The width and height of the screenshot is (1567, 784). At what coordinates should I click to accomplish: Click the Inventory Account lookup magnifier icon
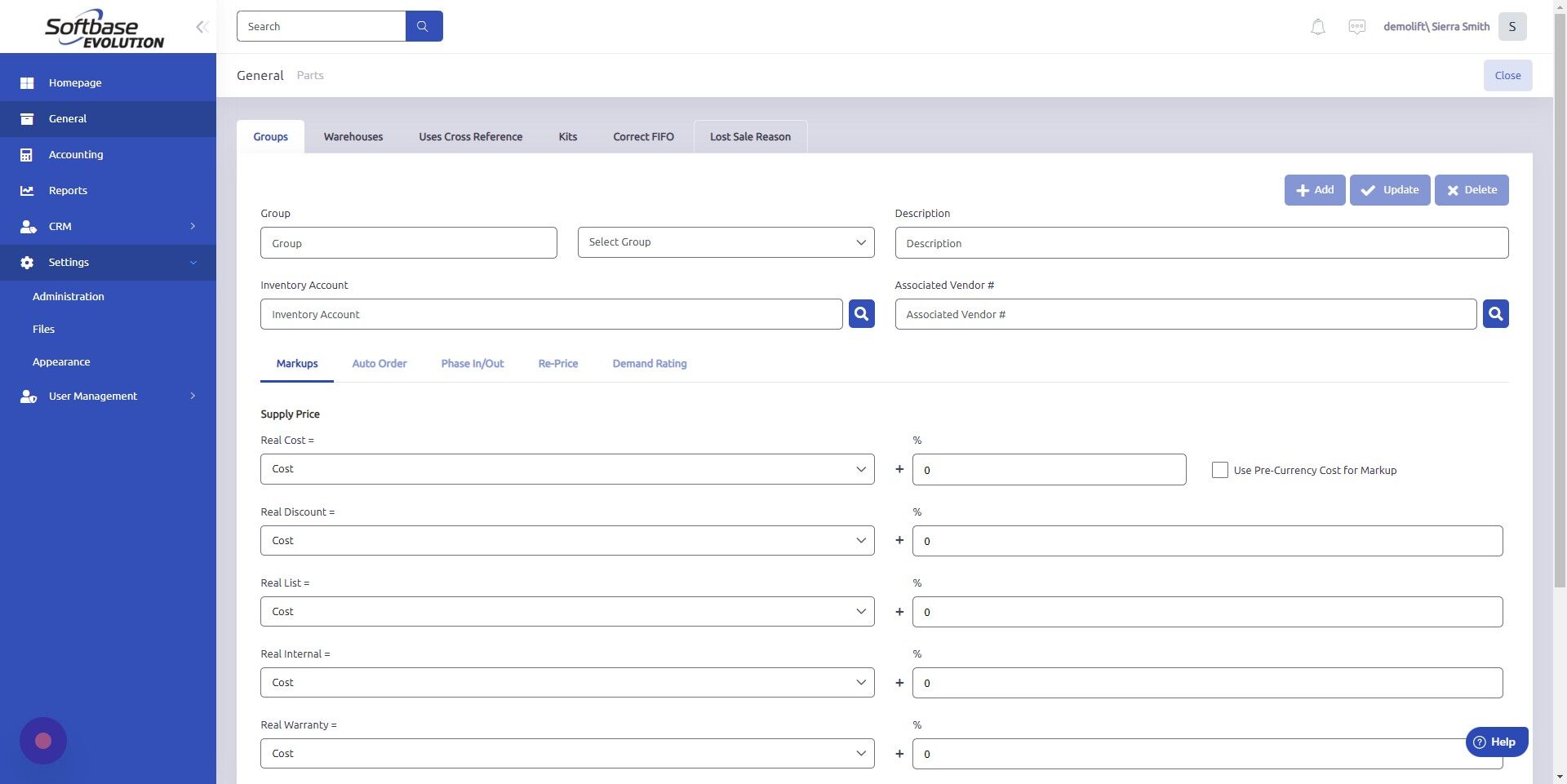[x=860, y=313]
